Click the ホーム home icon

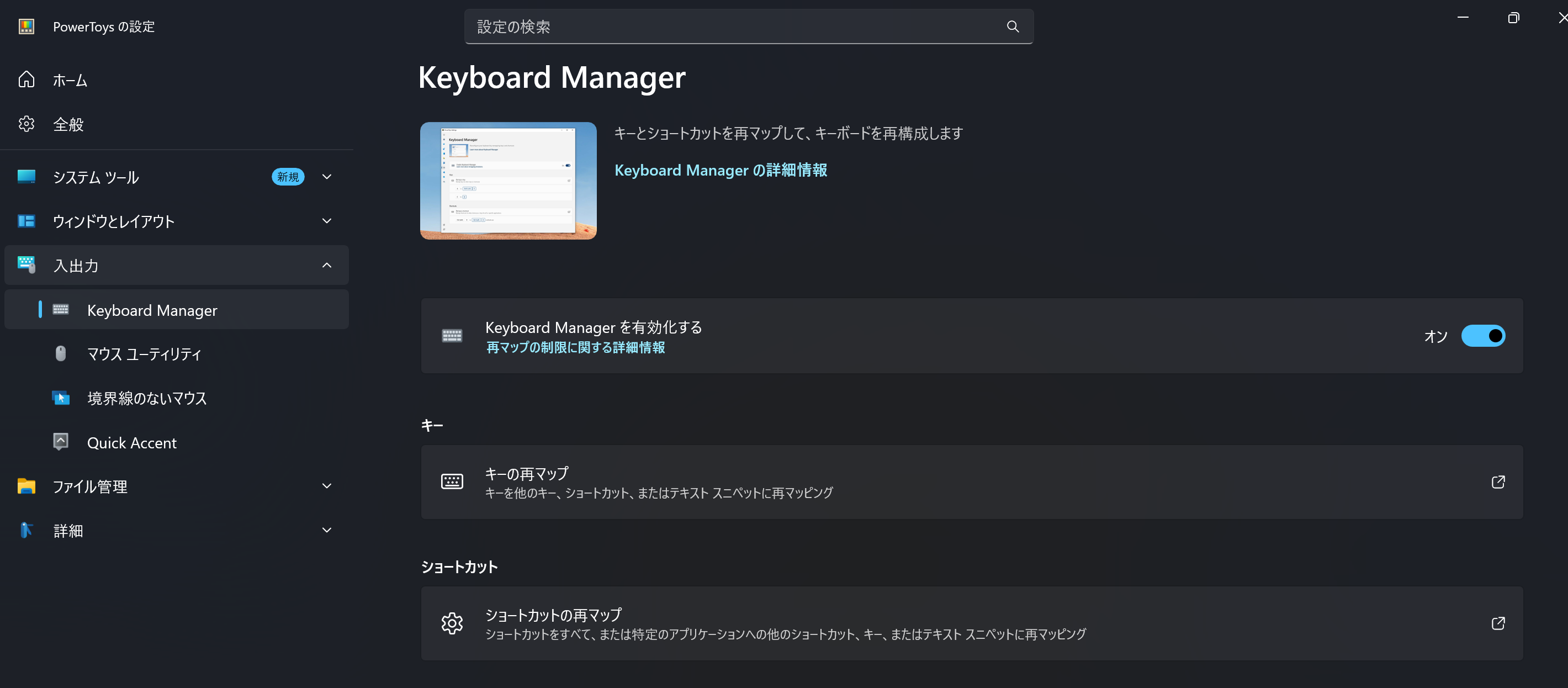point(26,80)
